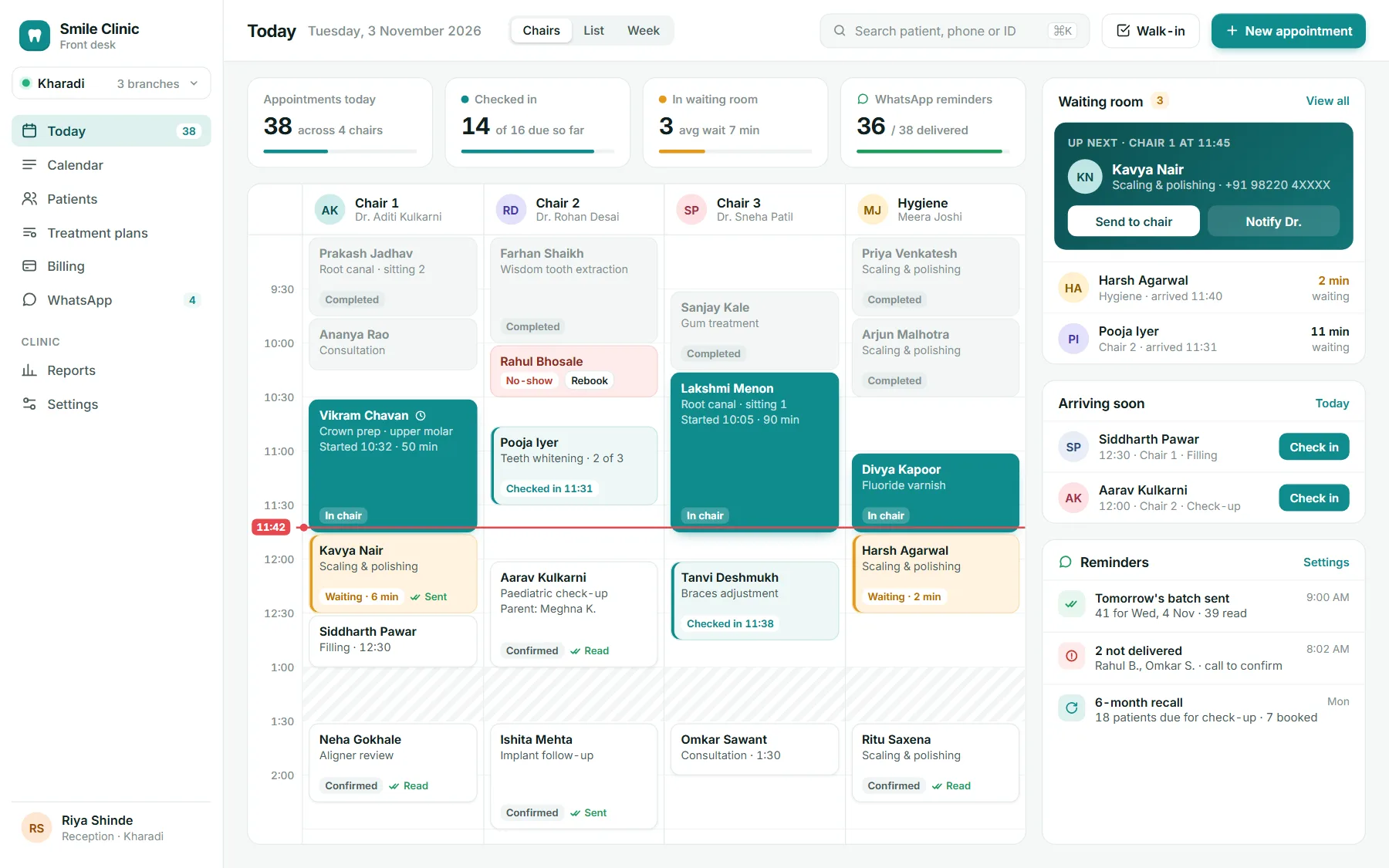Expand the Kharadi branch selector

click(111, 83)
